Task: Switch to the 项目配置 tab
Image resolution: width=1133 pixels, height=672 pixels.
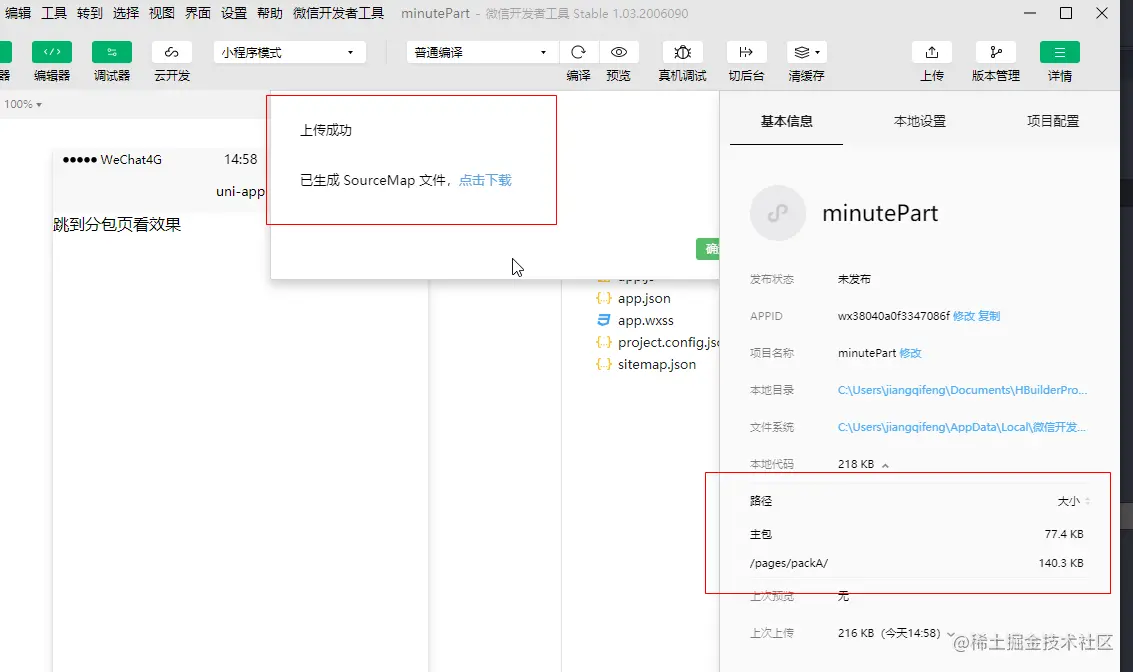Action: [x=1053, y=121]
